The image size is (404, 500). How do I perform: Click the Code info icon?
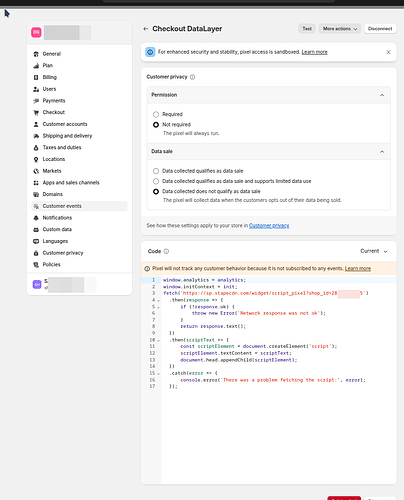[x=166, y=251]
